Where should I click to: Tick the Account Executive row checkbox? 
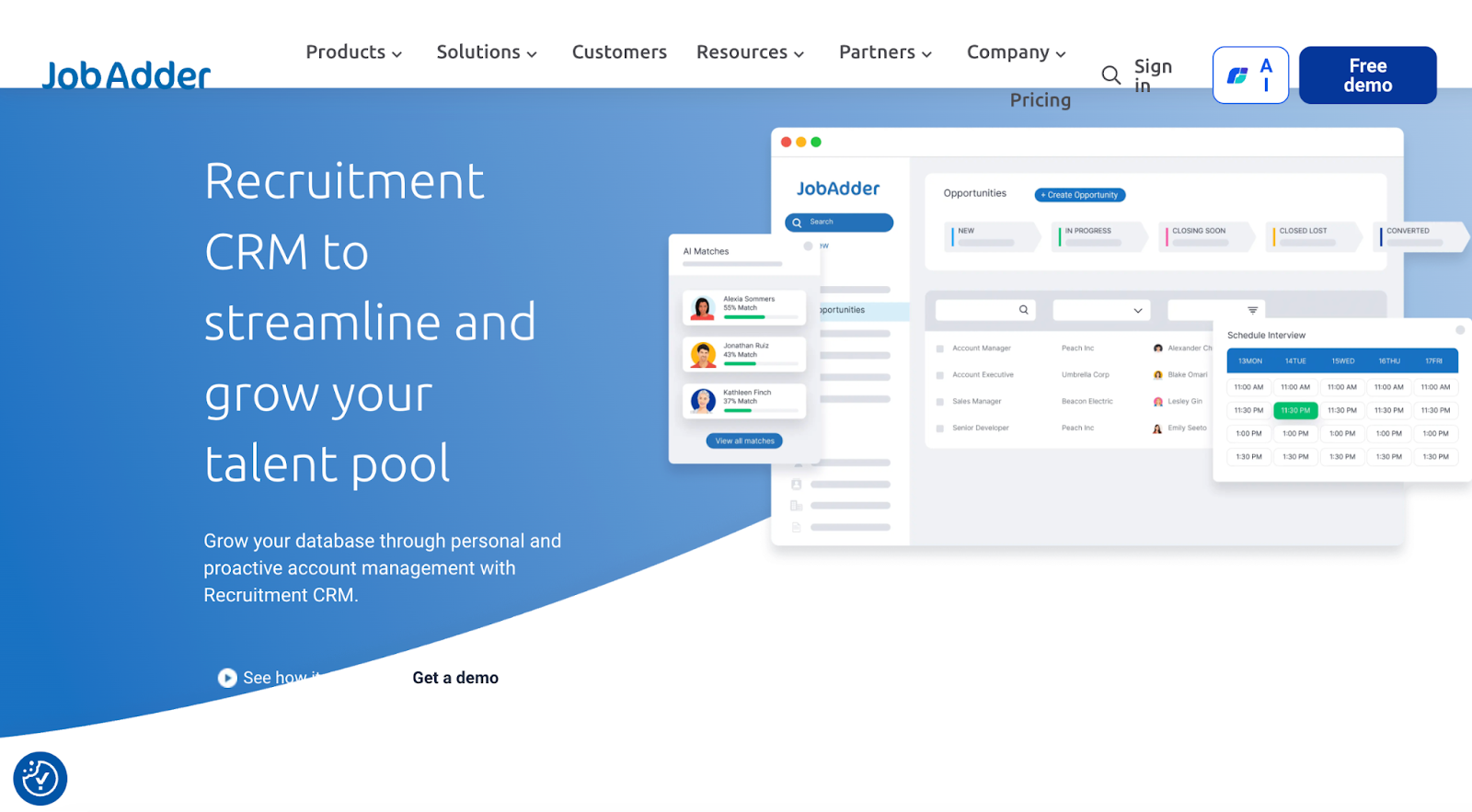tap(940, 375)
